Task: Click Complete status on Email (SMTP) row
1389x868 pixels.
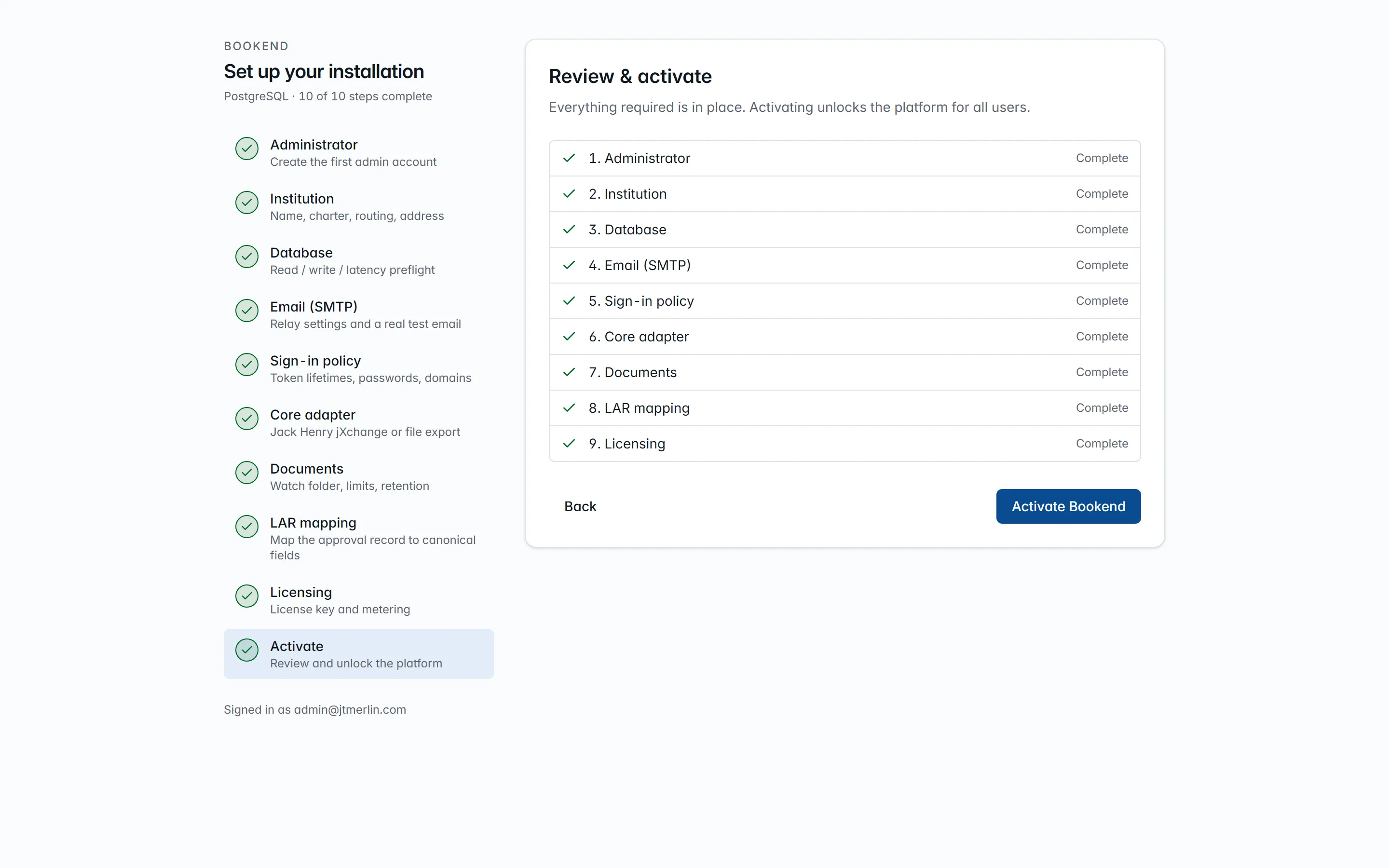Action: click(1102, 265)
